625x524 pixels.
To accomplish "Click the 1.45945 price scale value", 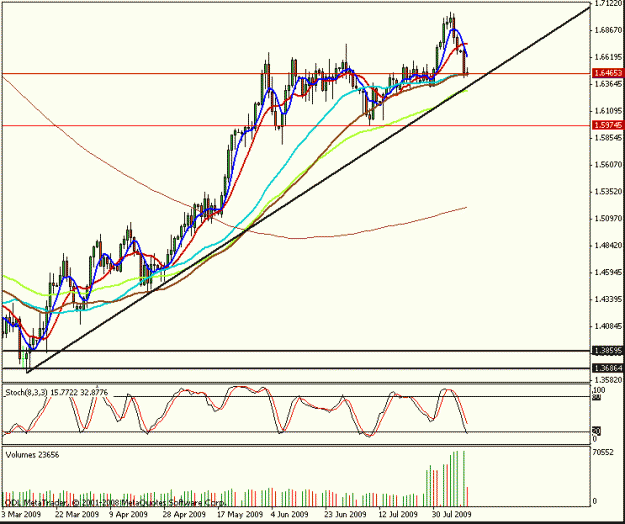I will click(x=607, y=273).
